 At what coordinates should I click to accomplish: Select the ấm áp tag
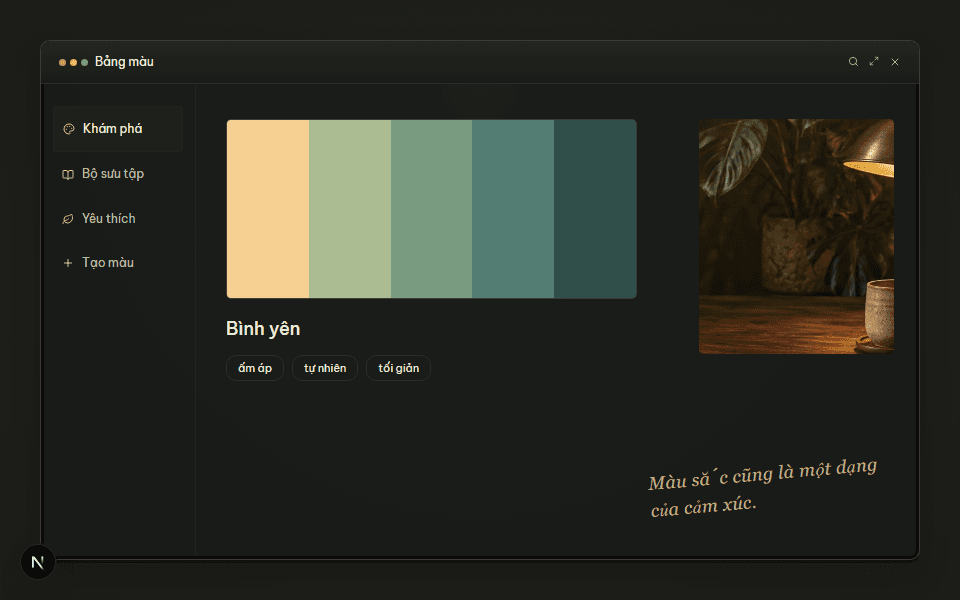[x=255, y=368]
